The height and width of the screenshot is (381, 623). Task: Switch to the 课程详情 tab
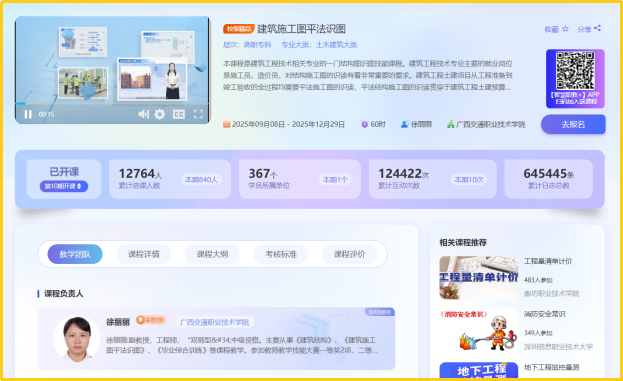click(143, 254)
